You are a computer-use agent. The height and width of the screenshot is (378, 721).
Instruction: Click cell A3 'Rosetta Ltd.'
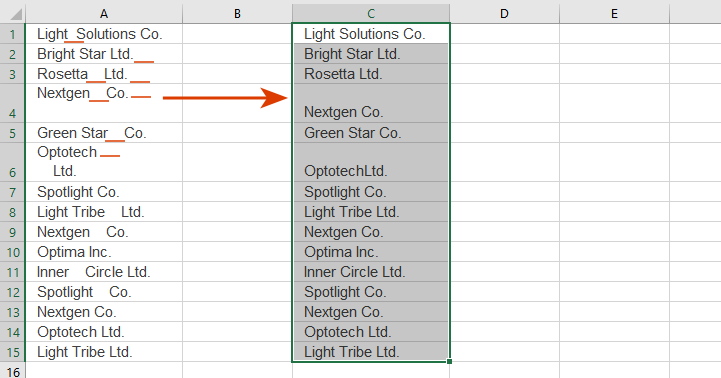[104, 74]
